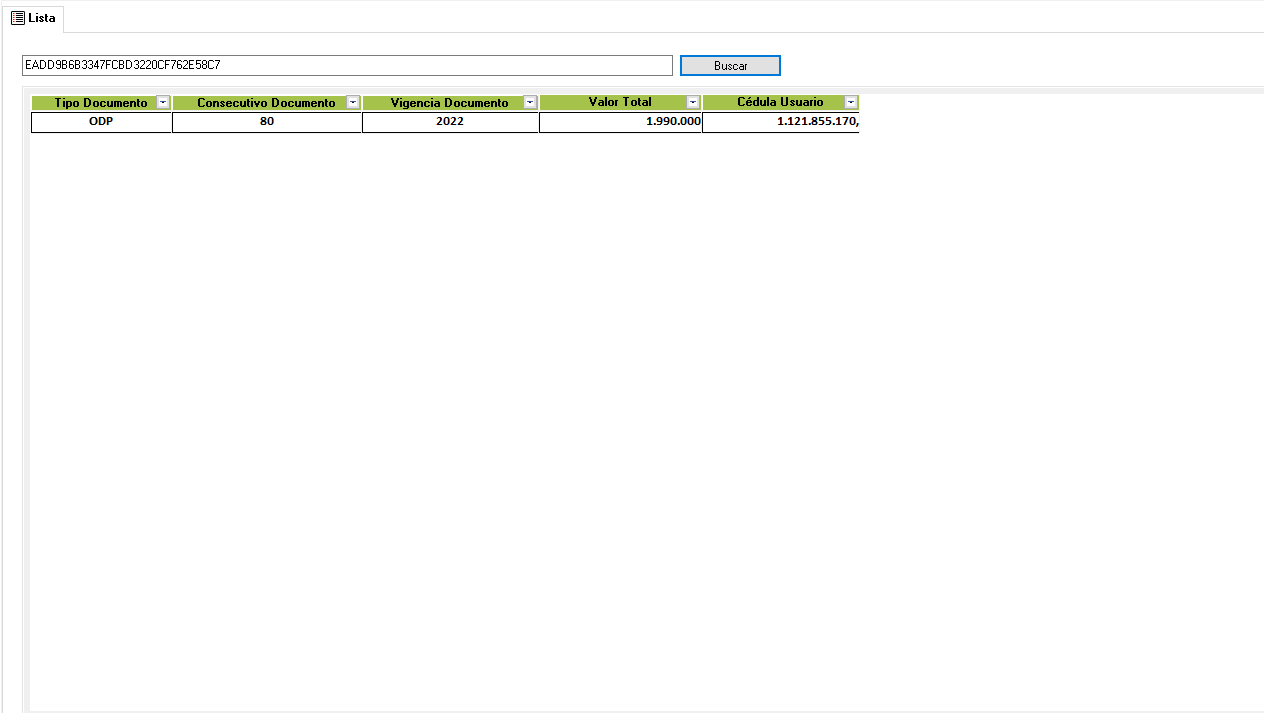Expand the Vigencia Documento filter arrow
Image resolution: width=1264 pixels, height=713 pixels.
(x=530, y=103)
